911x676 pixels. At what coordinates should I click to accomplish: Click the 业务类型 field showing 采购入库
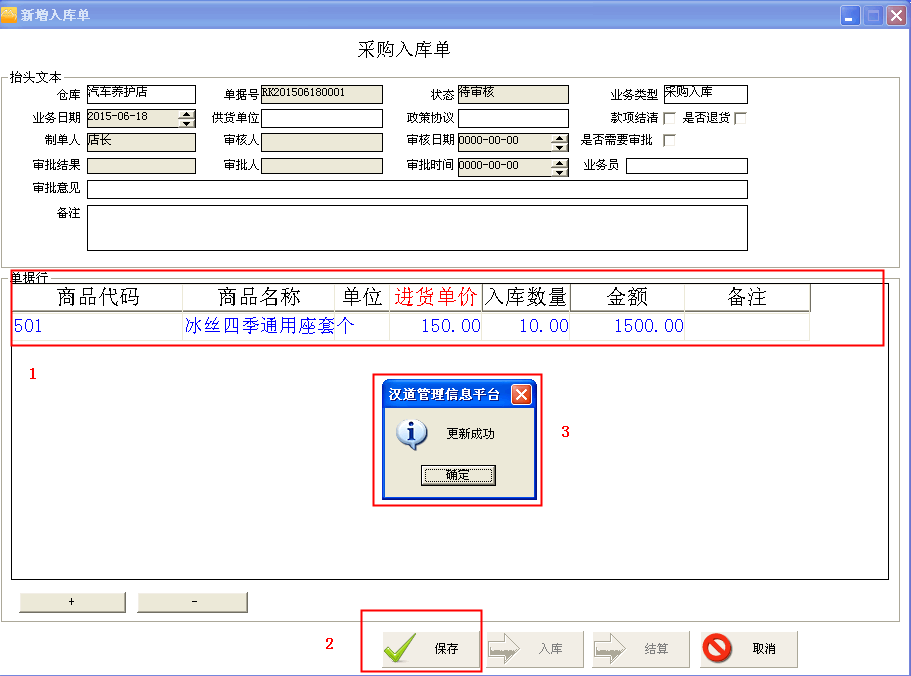point(705,94)
